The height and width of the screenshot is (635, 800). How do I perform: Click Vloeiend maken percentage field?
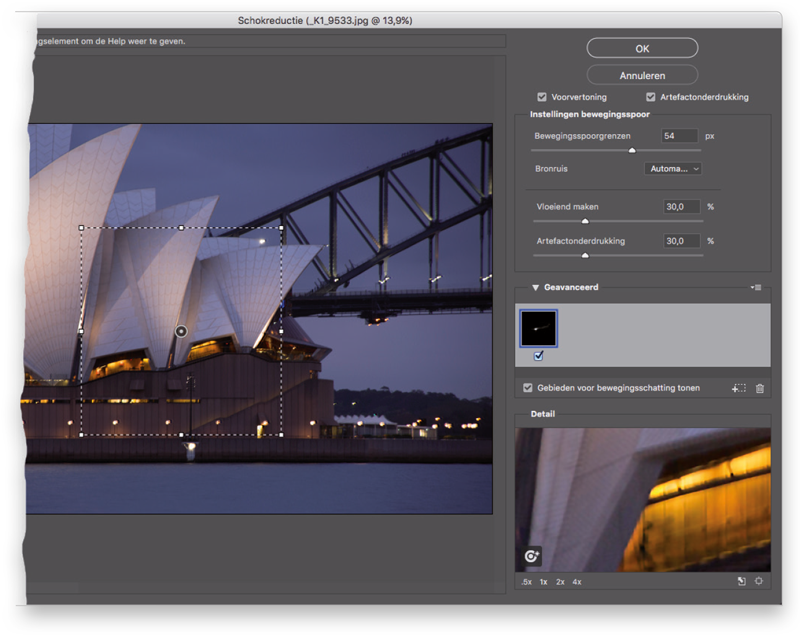[x=682, y=207]
